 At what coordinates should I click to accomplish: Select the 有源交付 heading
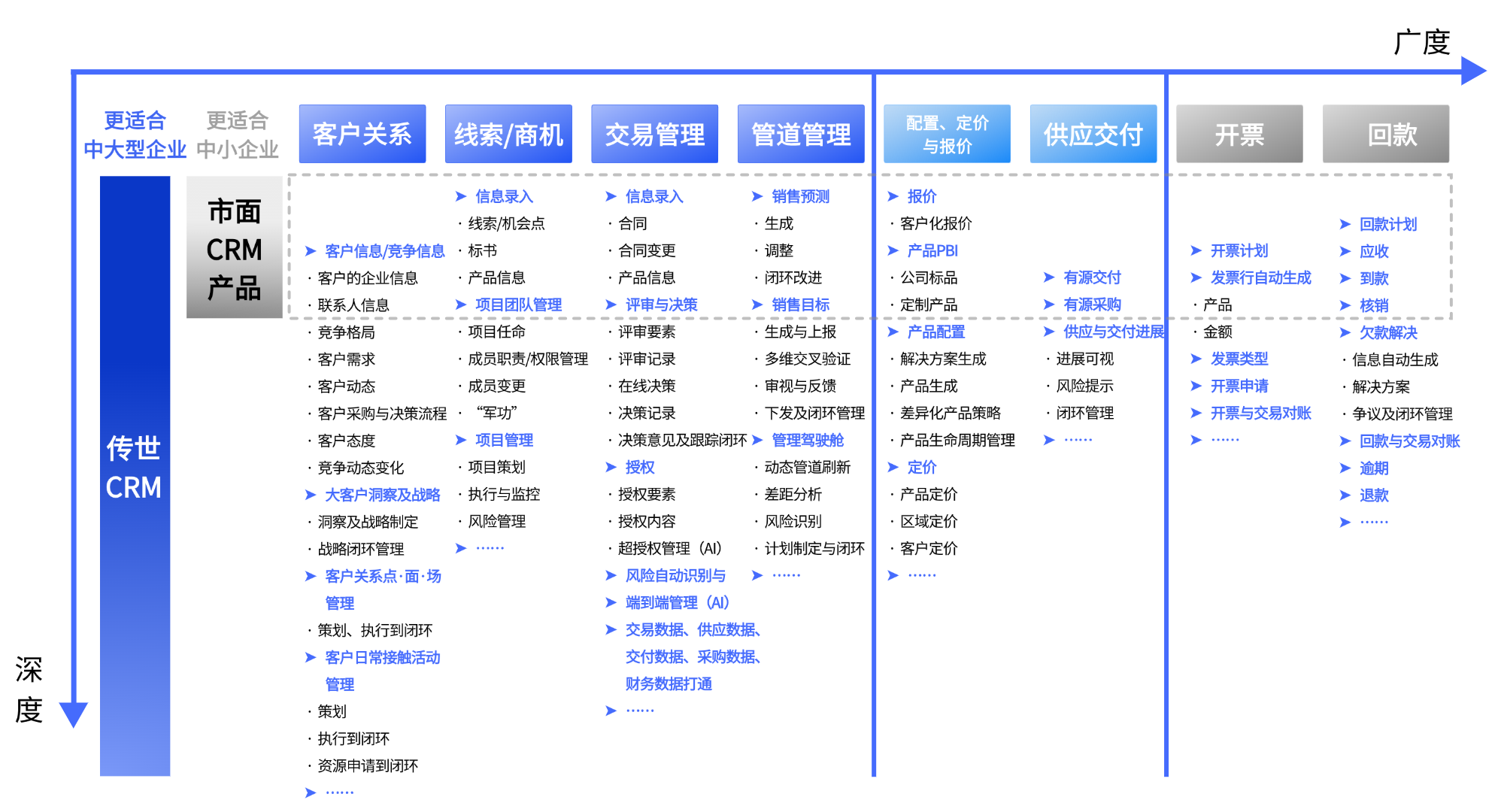(1092, 277)
